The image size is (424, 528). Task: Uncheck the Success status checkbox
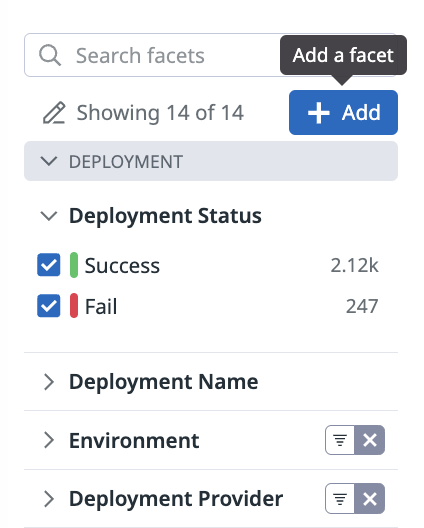tap(49, 265)
